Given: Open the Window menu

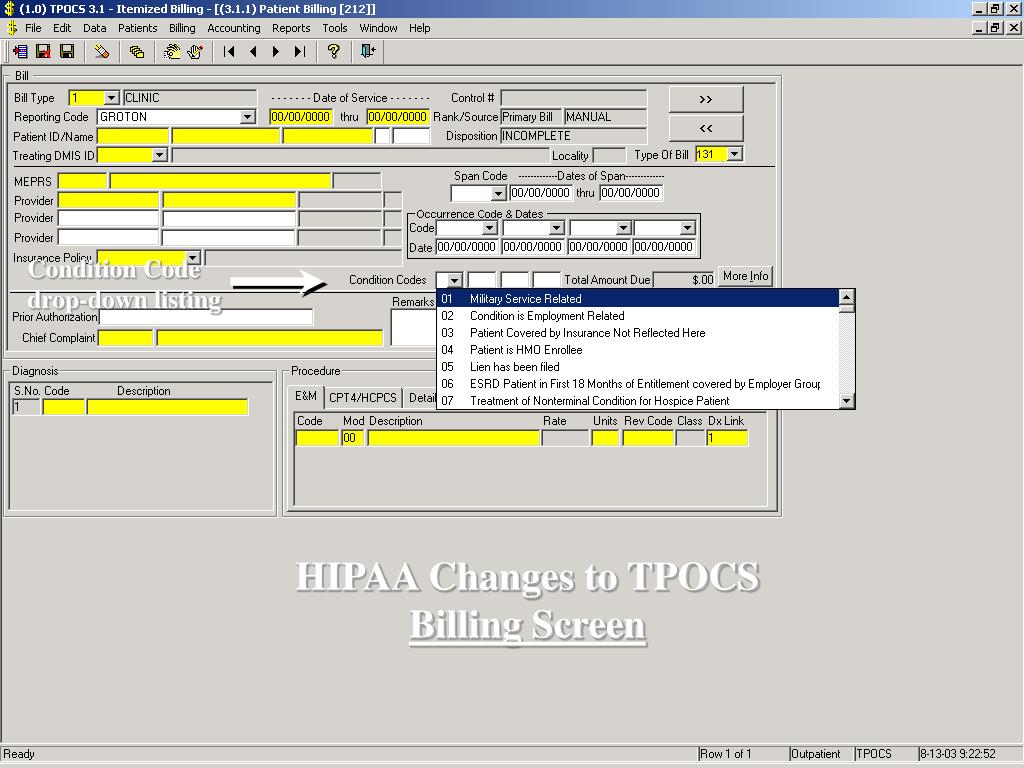Looking at the screenshot, I should (x=378, y=28).
